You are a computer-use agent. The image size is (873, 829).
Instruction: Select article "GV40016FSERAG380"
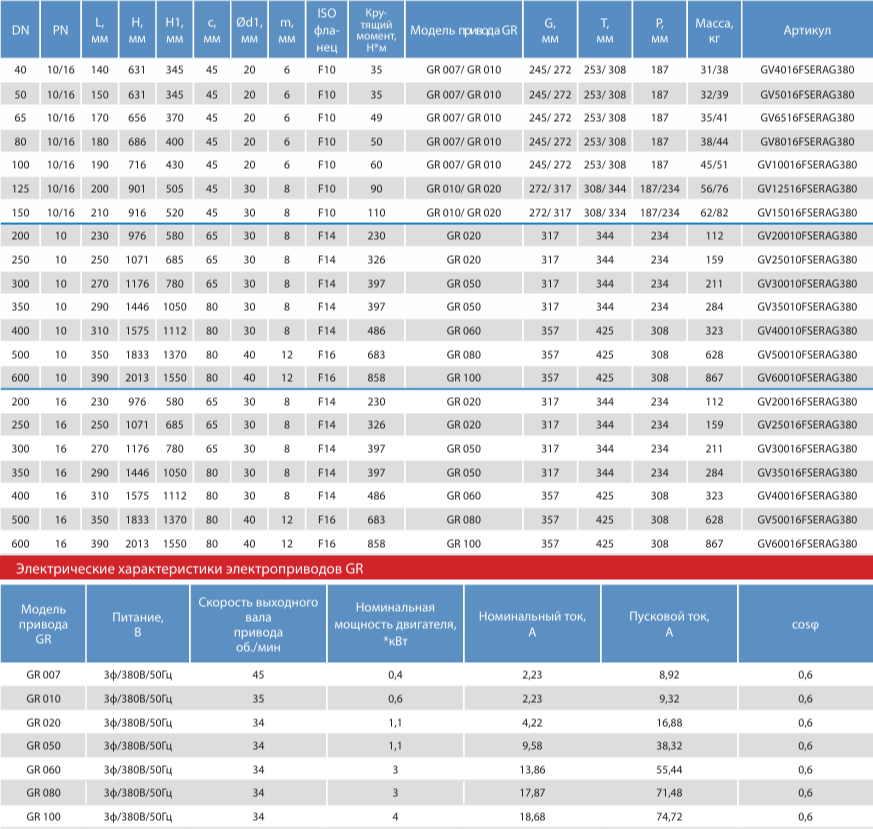[x=807, y=496]
